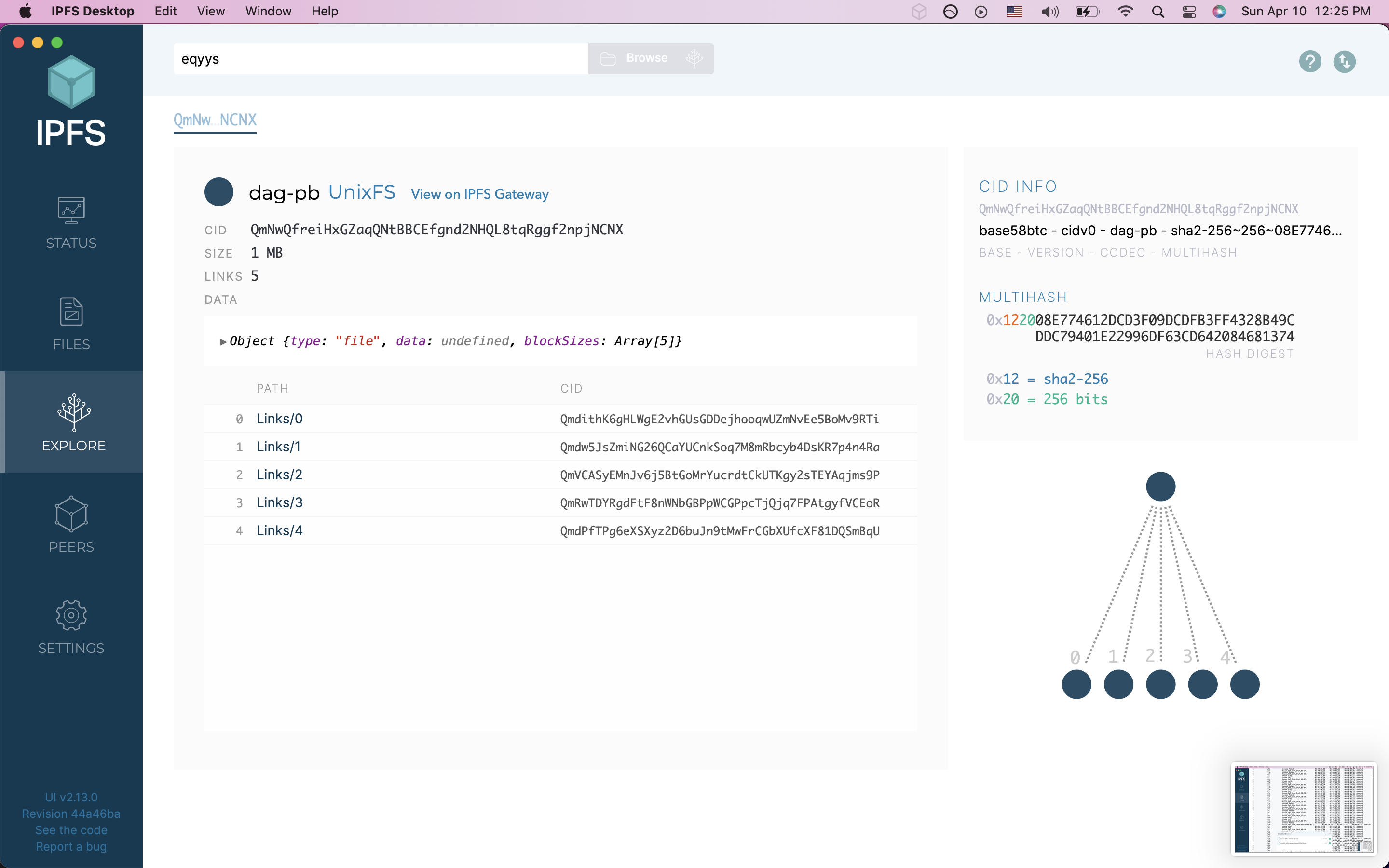
Task: Open the Window menu
Action: (268, 12)
